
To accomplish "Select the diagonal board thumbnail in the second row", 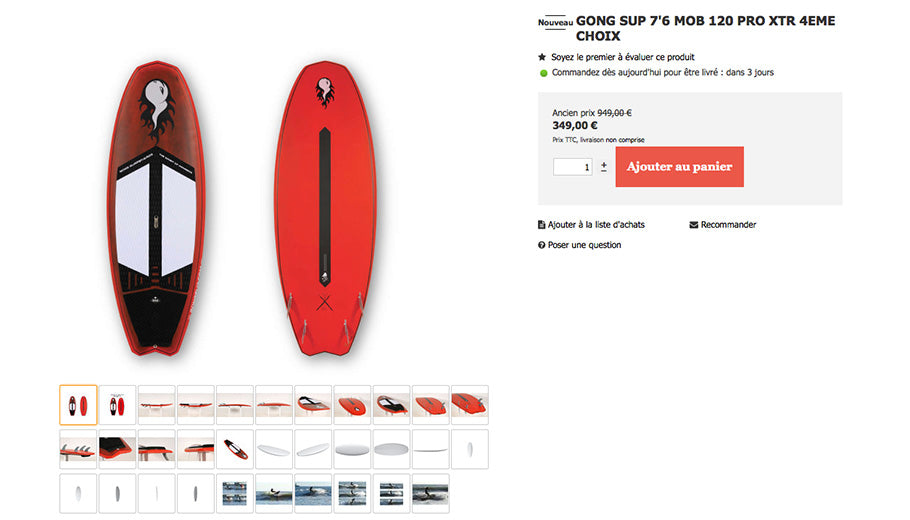I will tap(235, 449).
